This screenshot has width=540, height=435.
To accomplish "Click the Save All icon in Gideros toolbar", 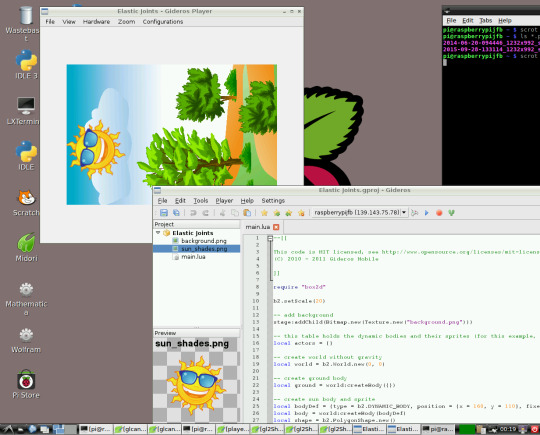I will point(176,213).
